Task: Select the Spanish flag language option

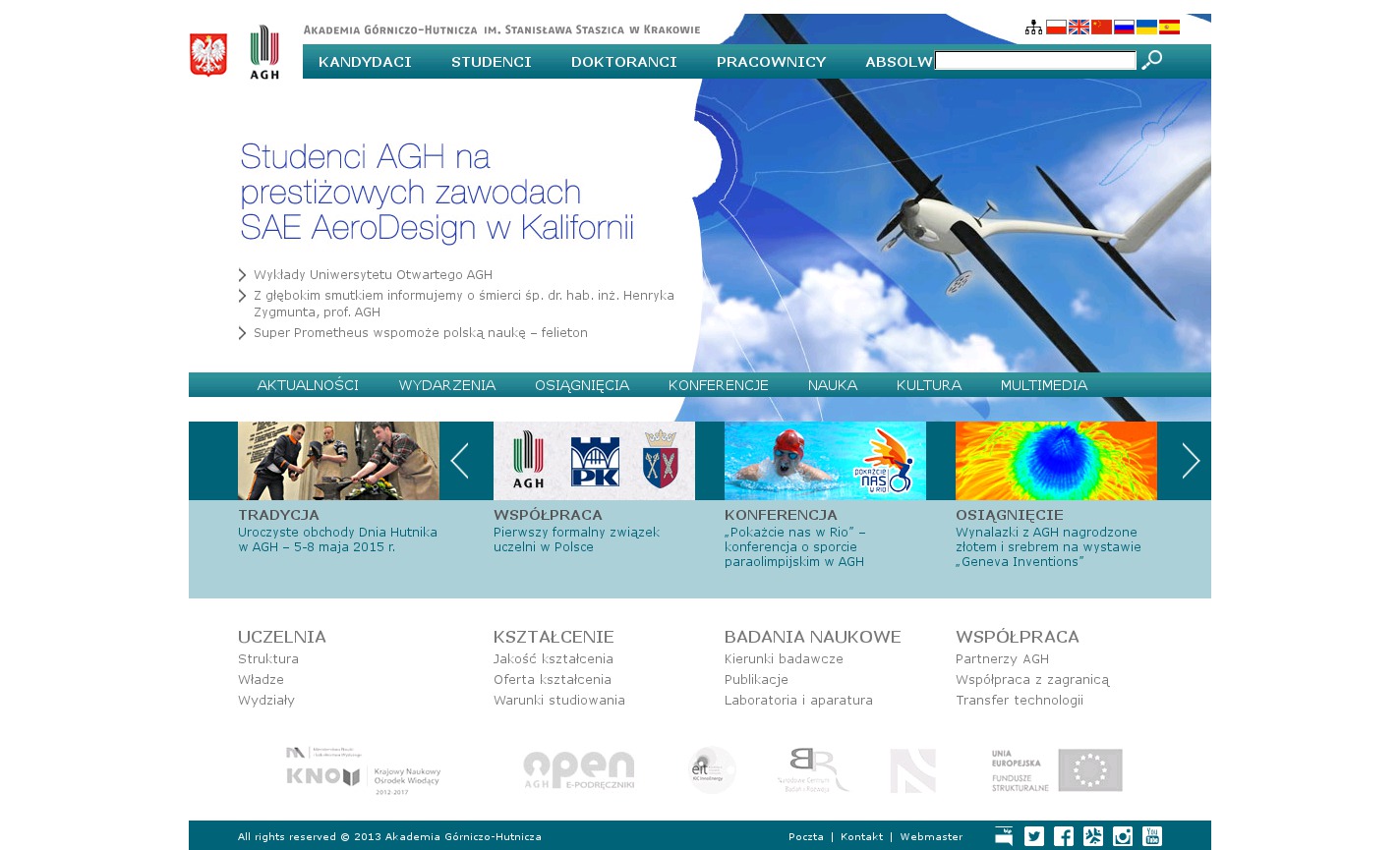Action: point(1169,28)
